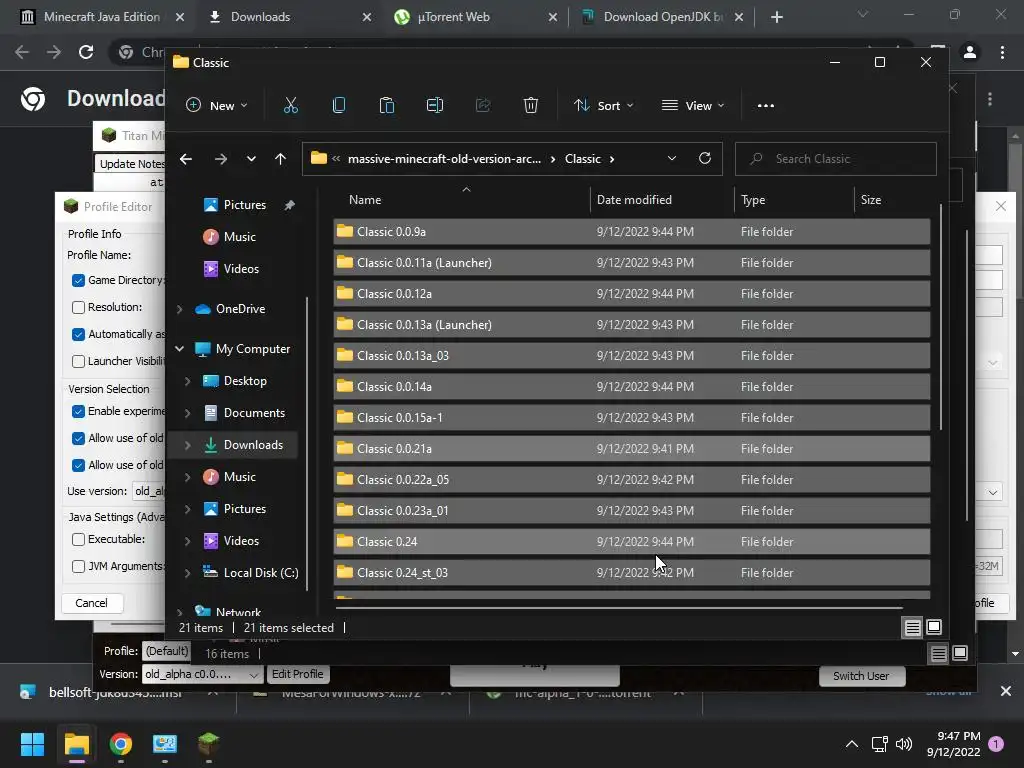The height and width of the screenshot is (768, 1024).
Task: Enable the Launcher Visibility checkbox
Action: (x=78, y=361)
